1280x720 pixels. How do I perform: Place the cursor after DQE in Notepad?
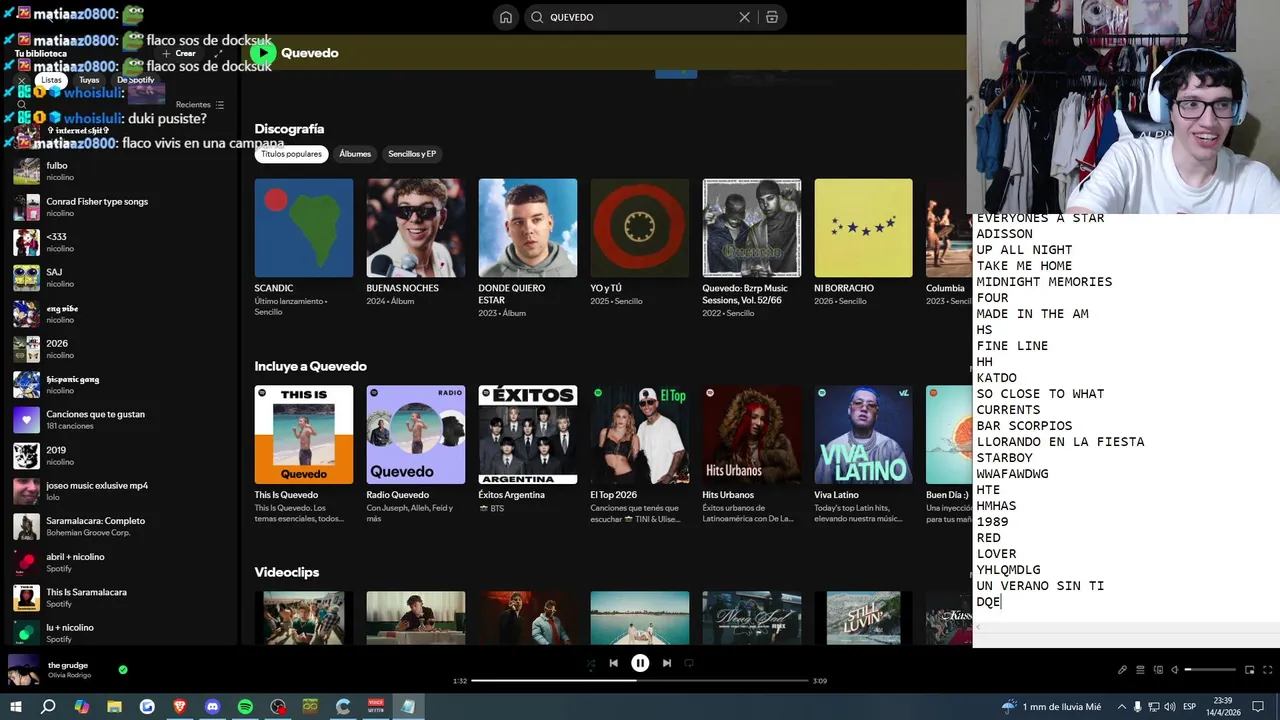(x=1002, y=602)
